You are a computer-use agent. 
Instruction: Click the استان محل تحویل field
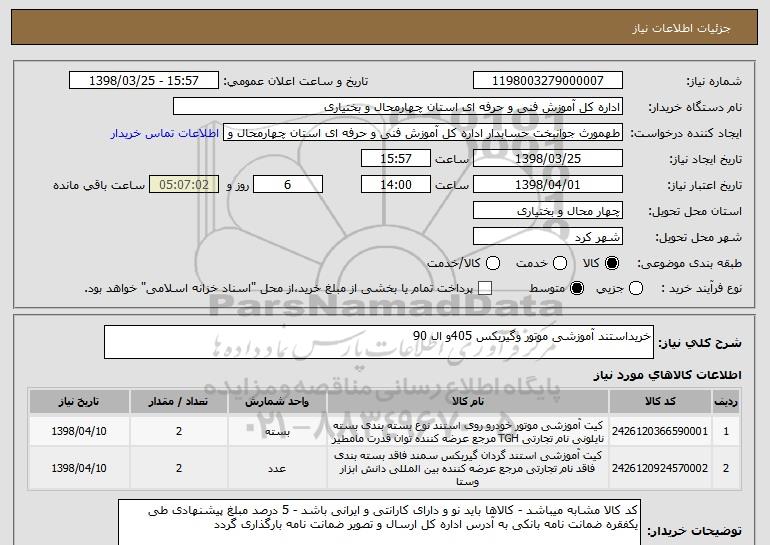[x=548, y=211]
